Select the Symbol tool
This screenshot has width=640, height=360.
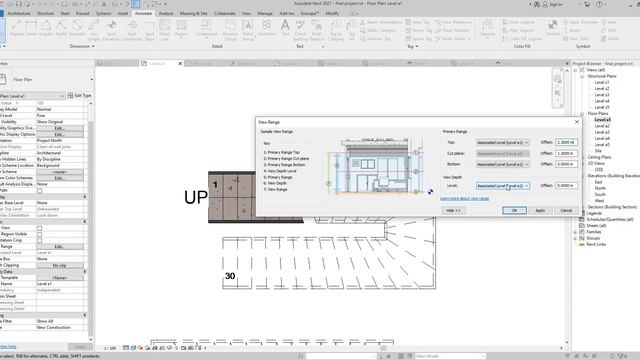click(553, 28)
